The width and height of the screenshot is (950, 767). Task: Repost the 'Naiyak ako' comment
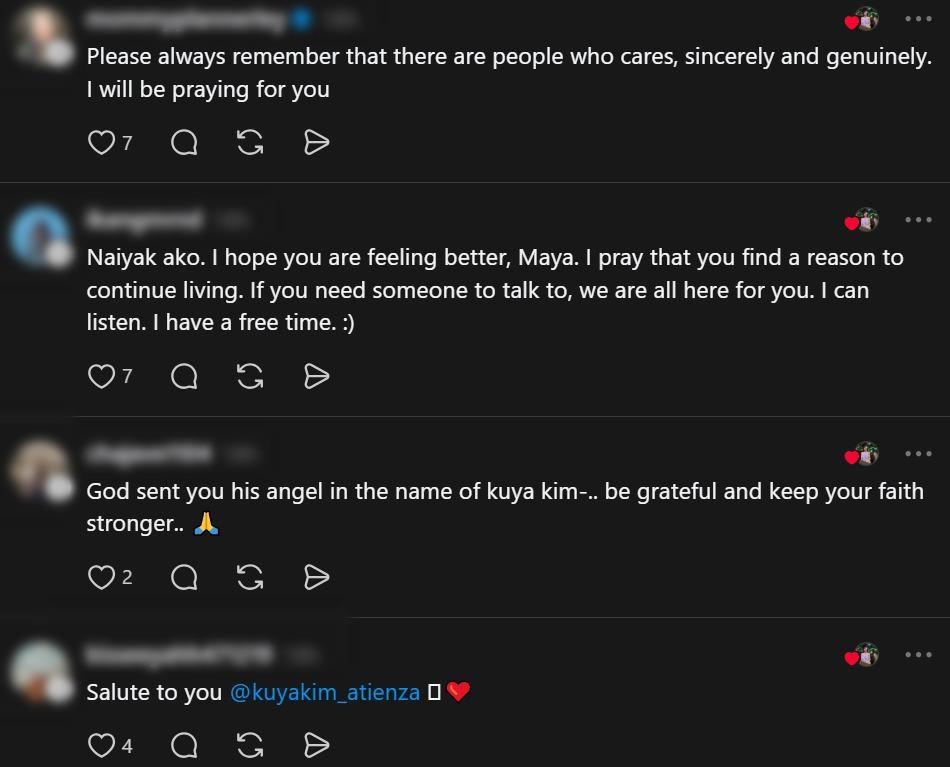pyautogui.click(x=250, y=376)
